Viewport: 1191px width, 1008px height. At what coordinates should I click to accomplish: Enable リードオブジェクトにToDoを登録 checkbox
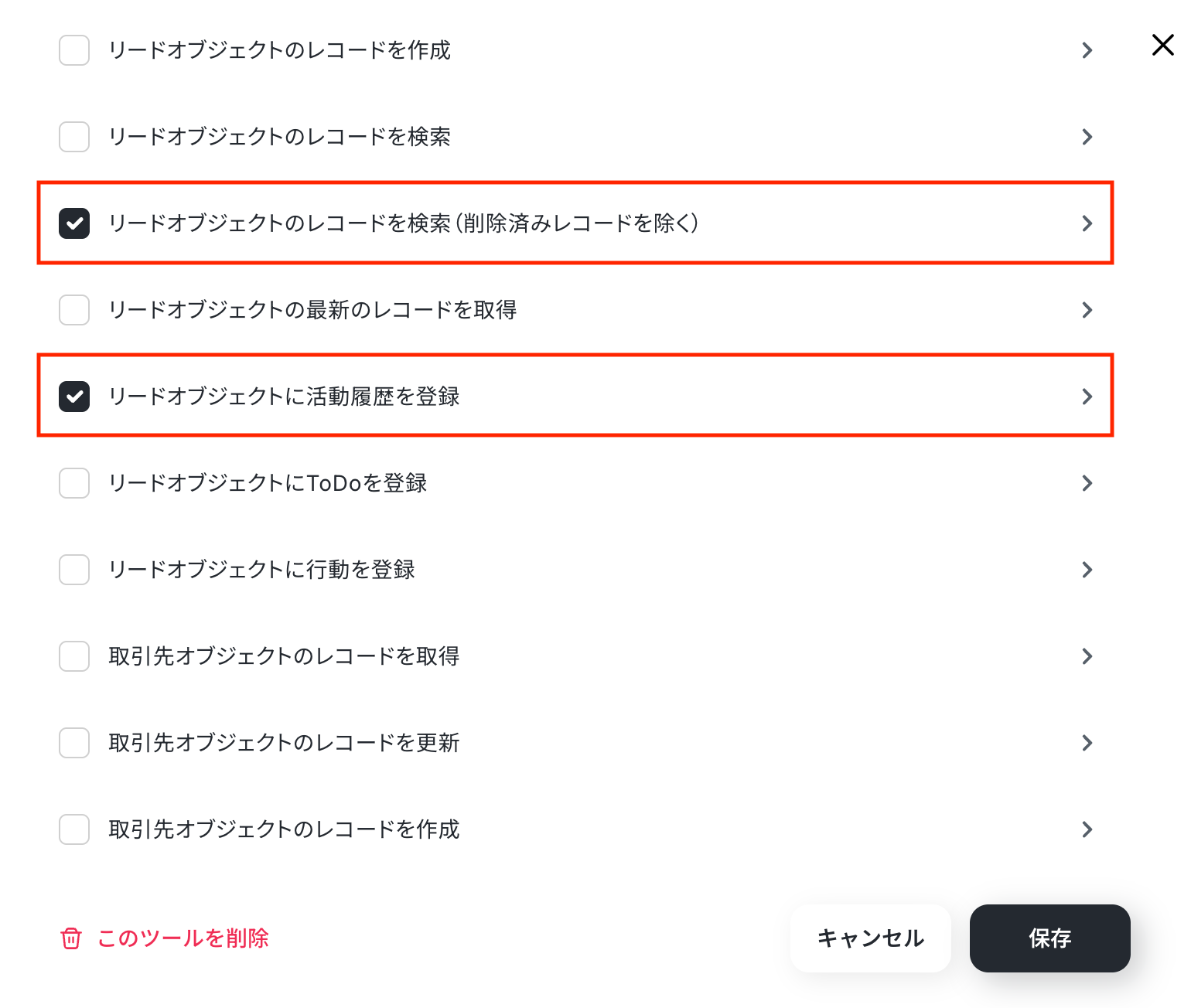point(74,483)
